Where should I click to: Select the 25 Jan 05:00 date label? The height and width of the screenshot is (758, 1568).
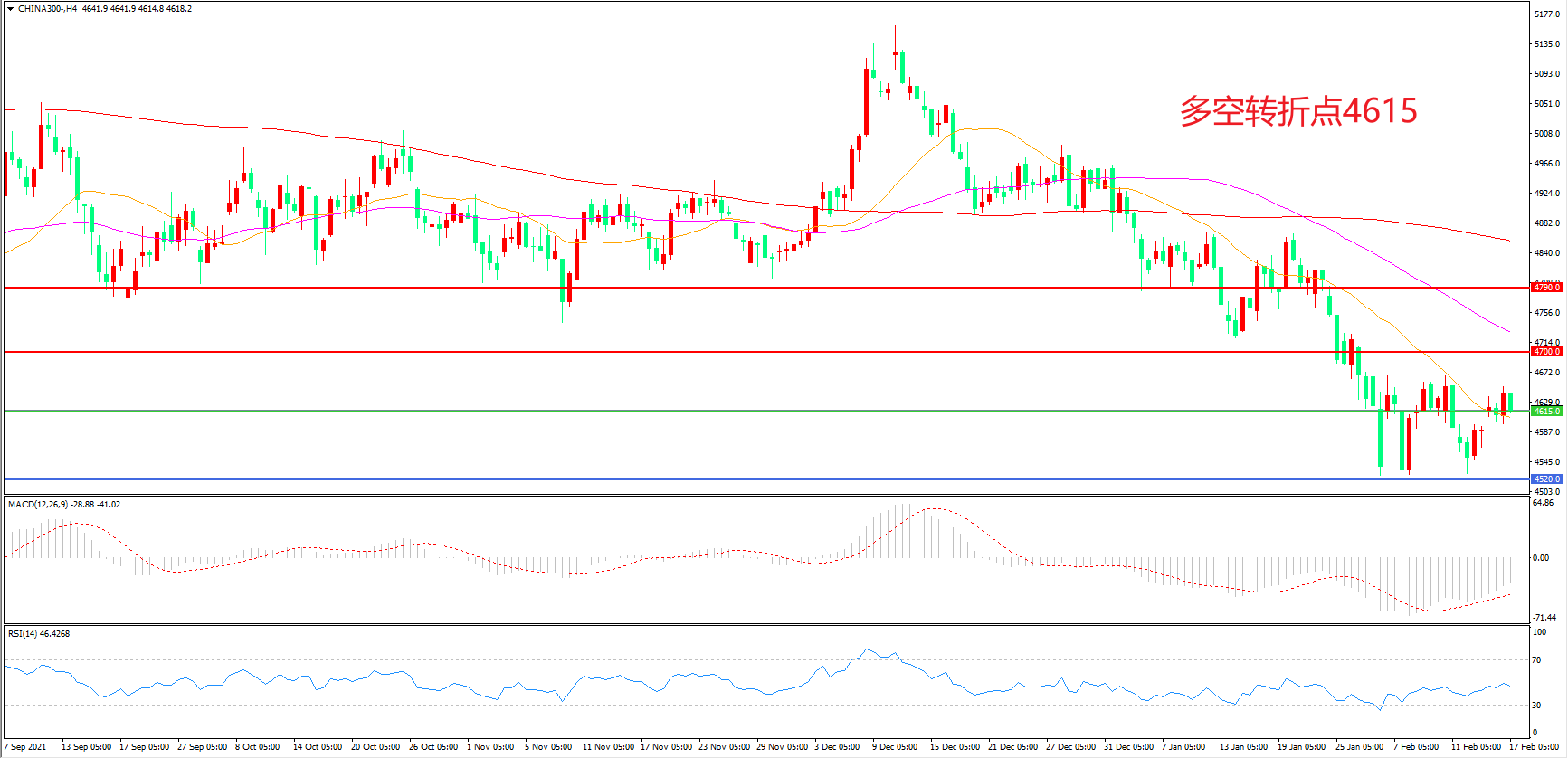1359,747
